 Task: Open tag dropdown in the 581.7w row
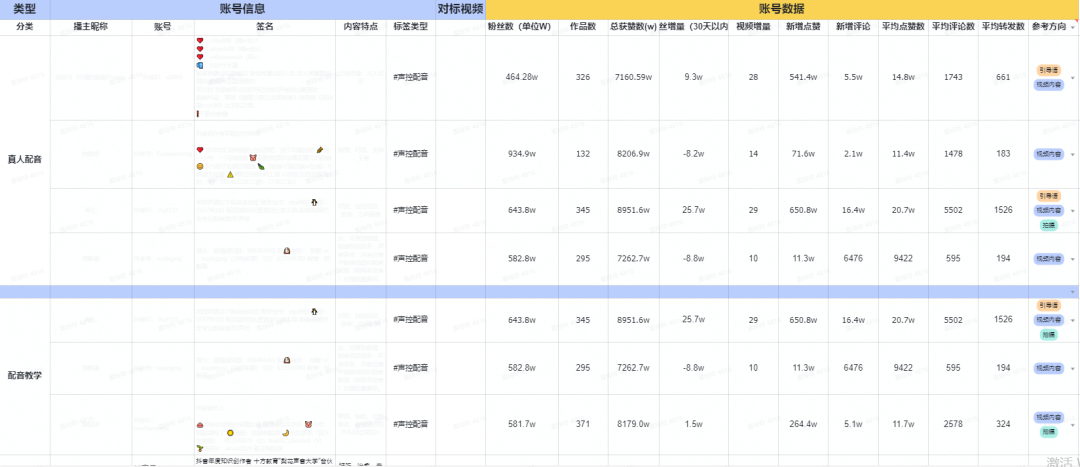(1073, 424)
